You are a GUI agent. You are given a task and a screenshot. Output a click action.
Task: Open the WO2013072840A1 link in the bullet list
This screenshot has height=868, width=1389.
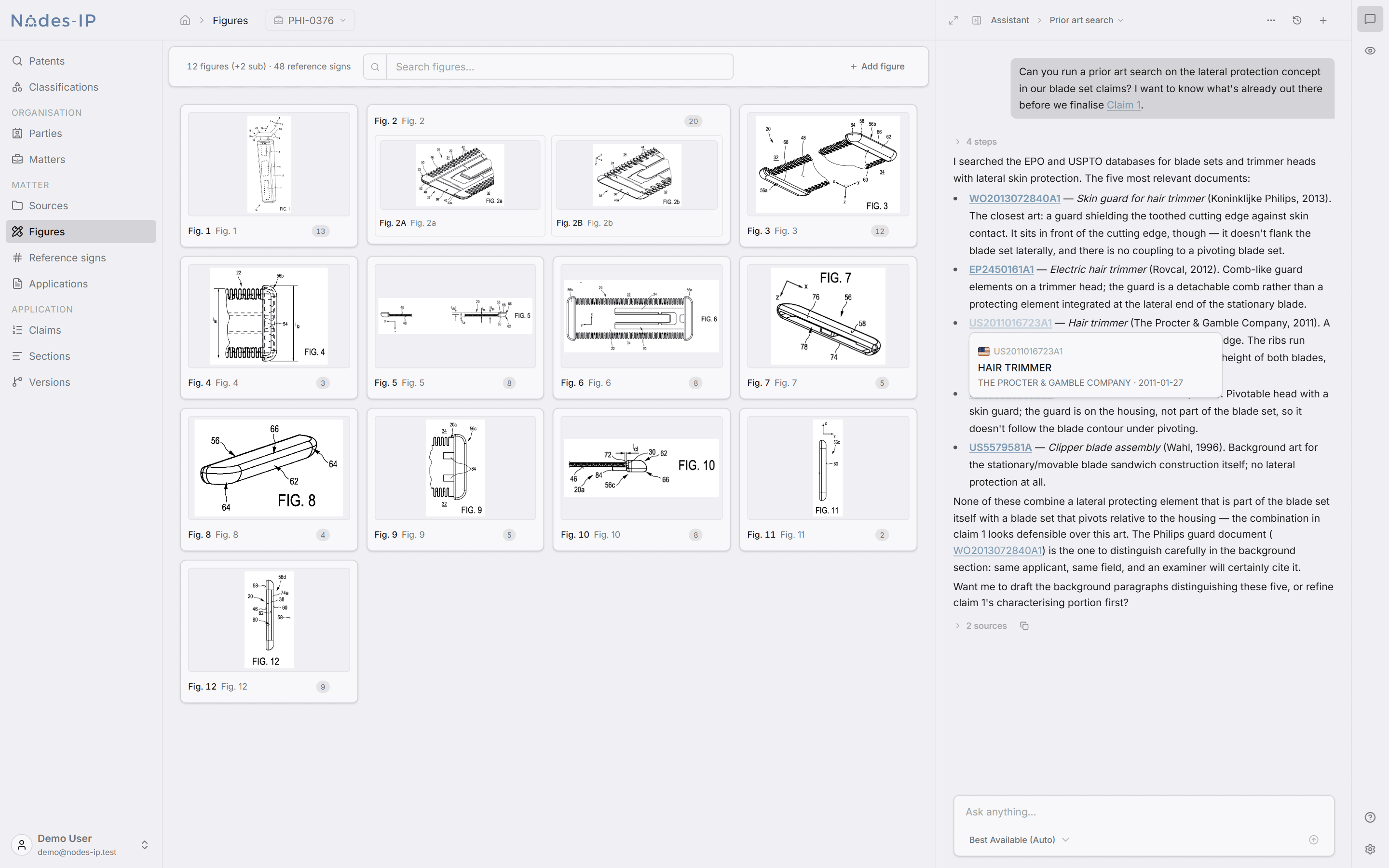(x=1014, y=198)
